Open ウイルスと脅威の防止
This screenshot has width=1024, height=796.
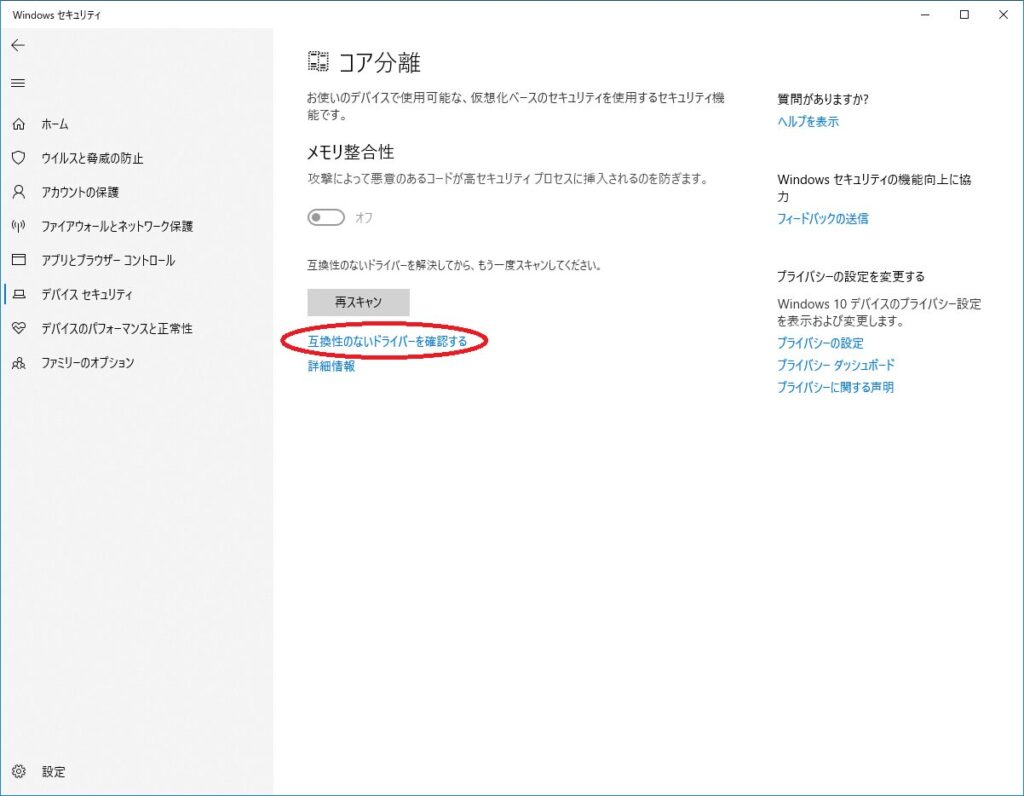(x=92, y=158)
